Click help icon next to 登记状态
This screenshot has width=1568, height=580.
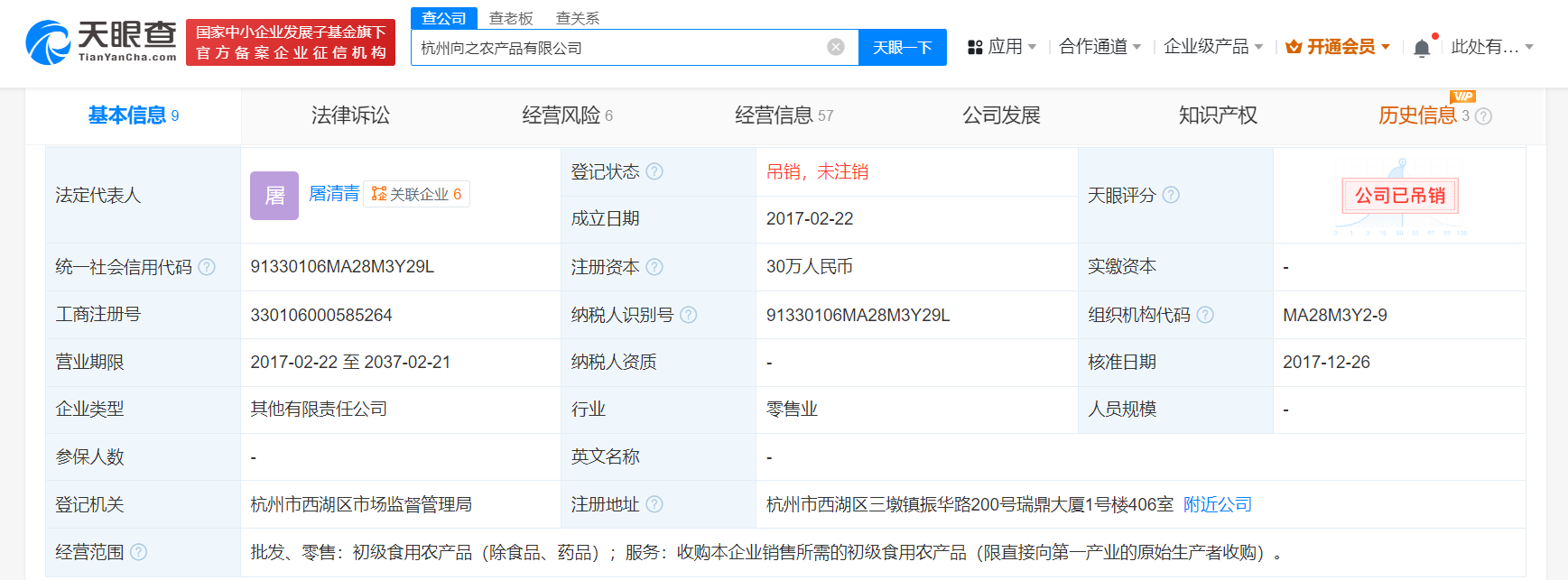coord(654,171)
